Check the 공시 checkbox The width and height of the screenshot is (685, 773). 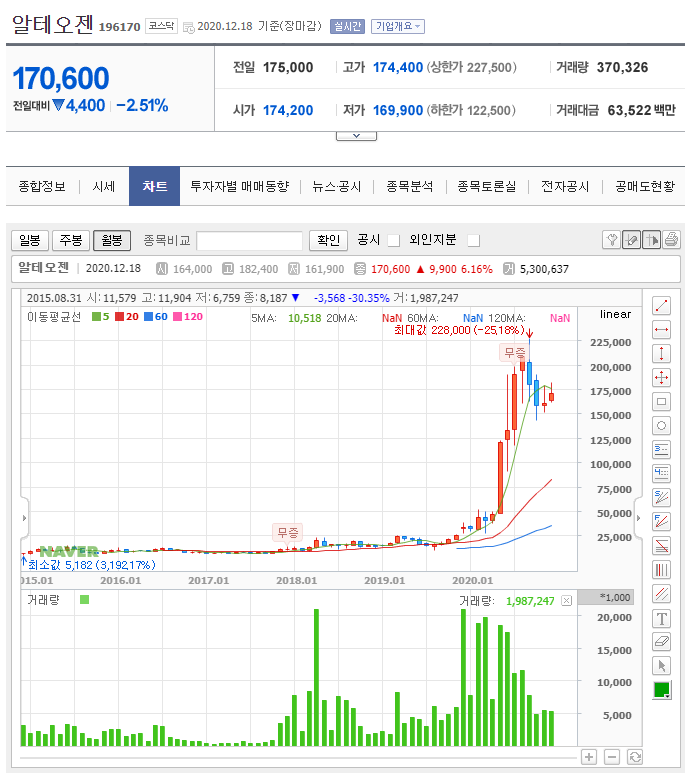[394, 241]
